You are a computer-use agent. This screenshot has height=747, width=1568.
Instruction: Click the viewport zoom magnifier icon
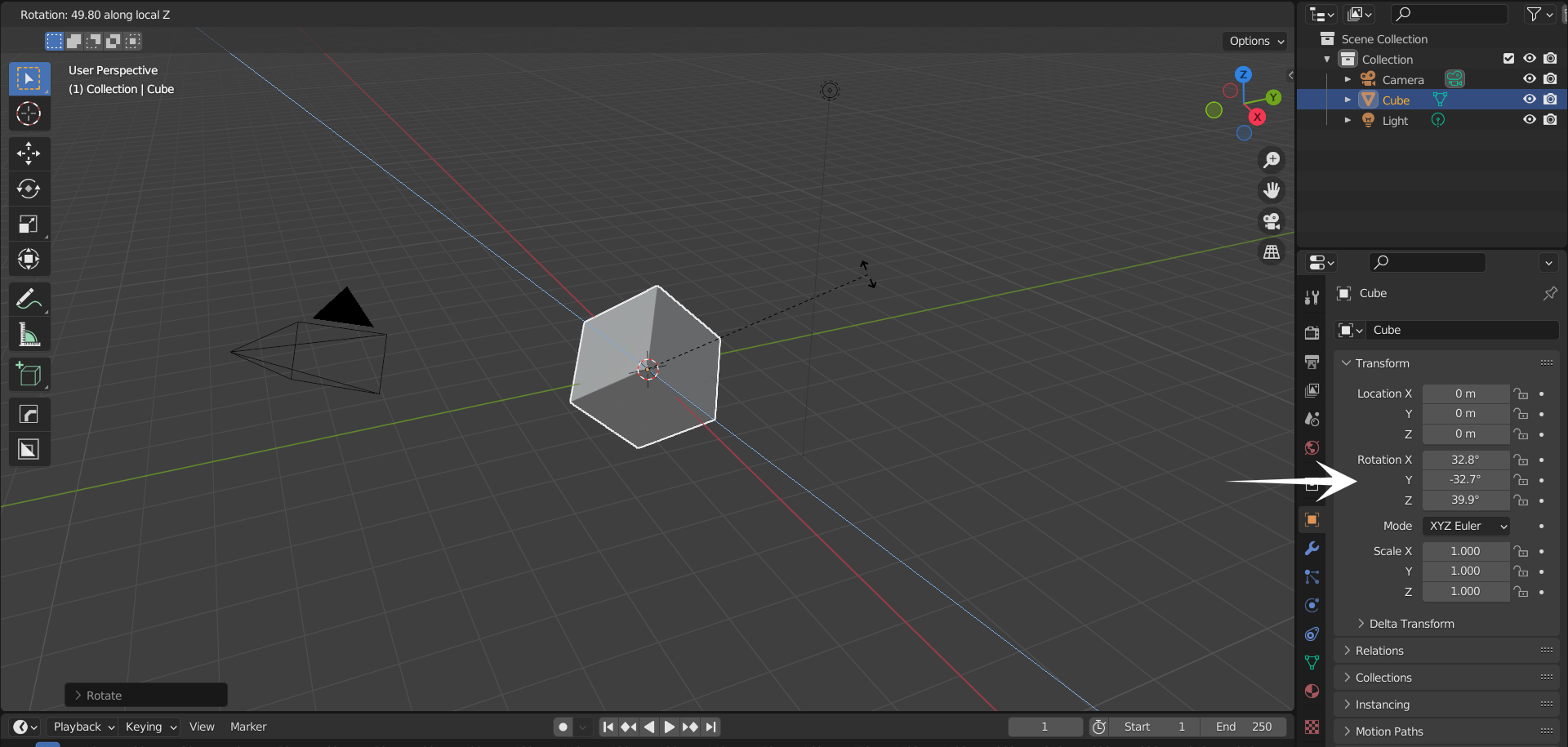click(x=1272, y=160)
